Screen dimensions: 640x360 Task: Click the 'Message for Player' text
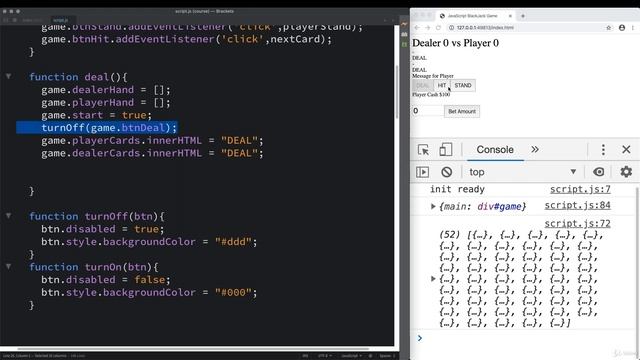[433, 76]
